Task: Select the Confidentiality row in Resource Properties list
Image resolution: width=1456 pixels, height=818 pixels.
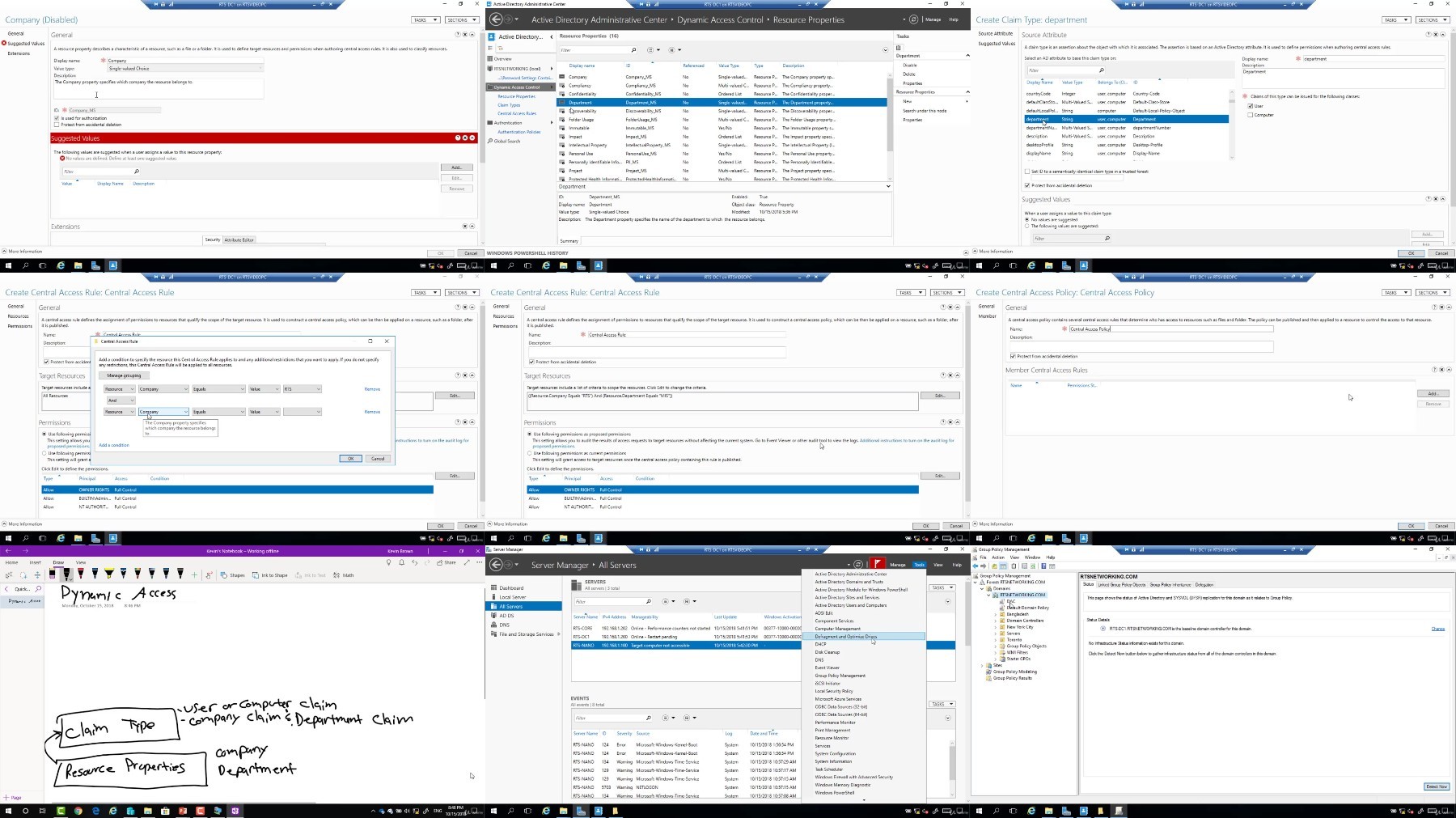Action: (x=722, y=94)
